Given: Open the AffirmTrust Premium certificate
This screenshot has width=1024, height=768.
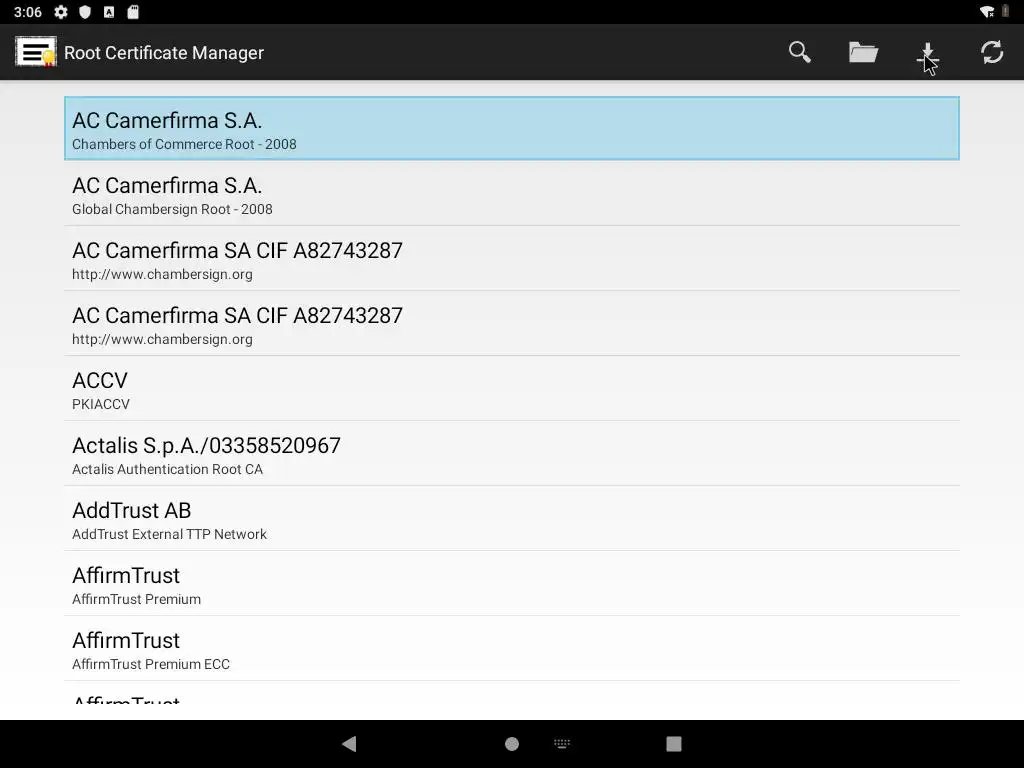Looking at the screenshot, I should pos(512,584).
